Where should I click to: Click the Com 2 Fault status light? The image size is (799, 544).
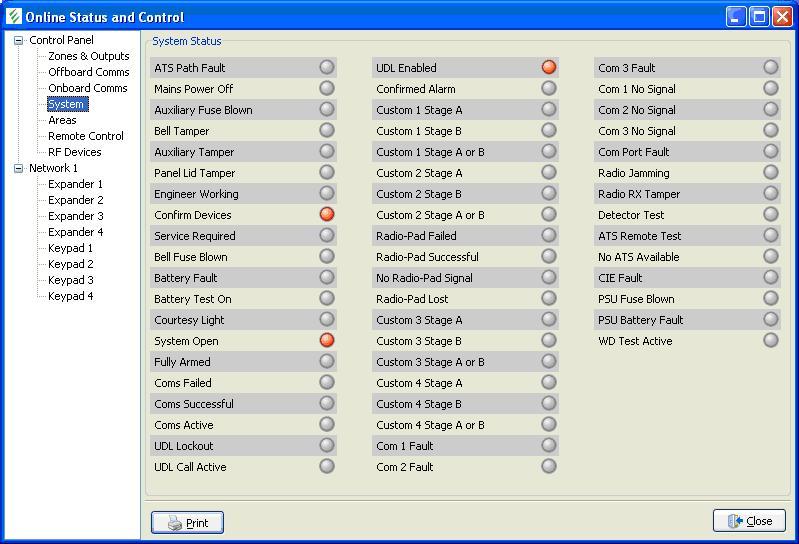click(548, 466)
